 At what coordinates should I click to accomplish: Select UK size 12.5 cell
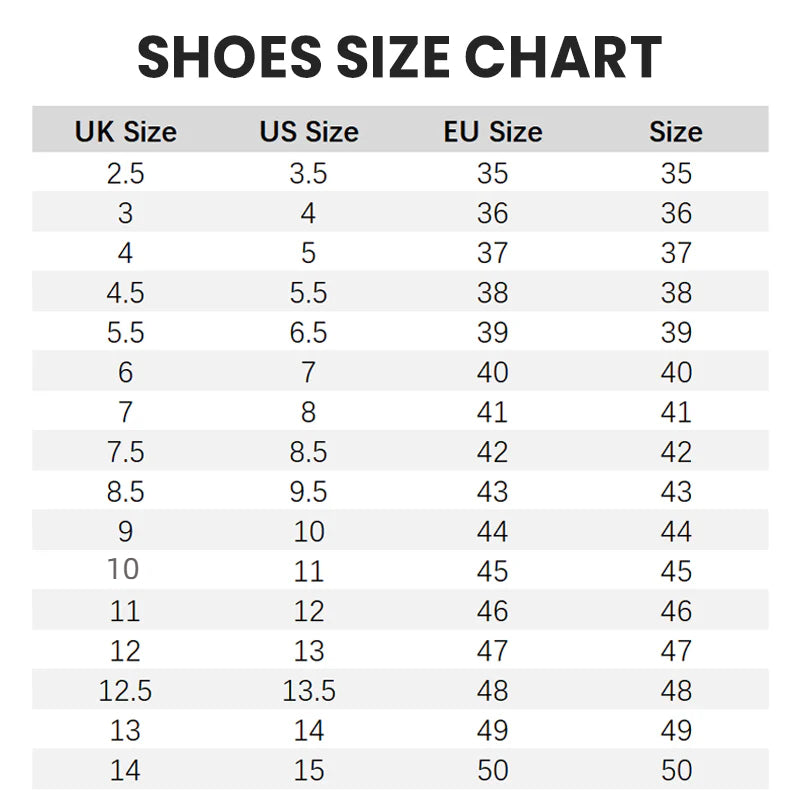click(x=126, y=691)
